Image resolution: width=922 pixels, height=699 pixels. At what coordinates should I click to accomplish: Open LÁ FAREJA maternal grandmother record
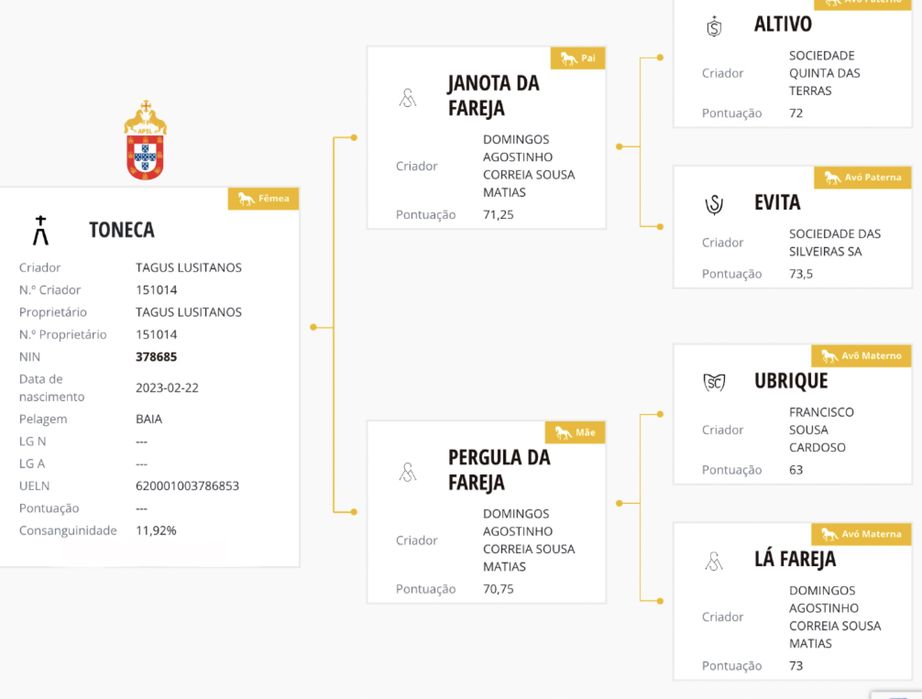[794, 559]
